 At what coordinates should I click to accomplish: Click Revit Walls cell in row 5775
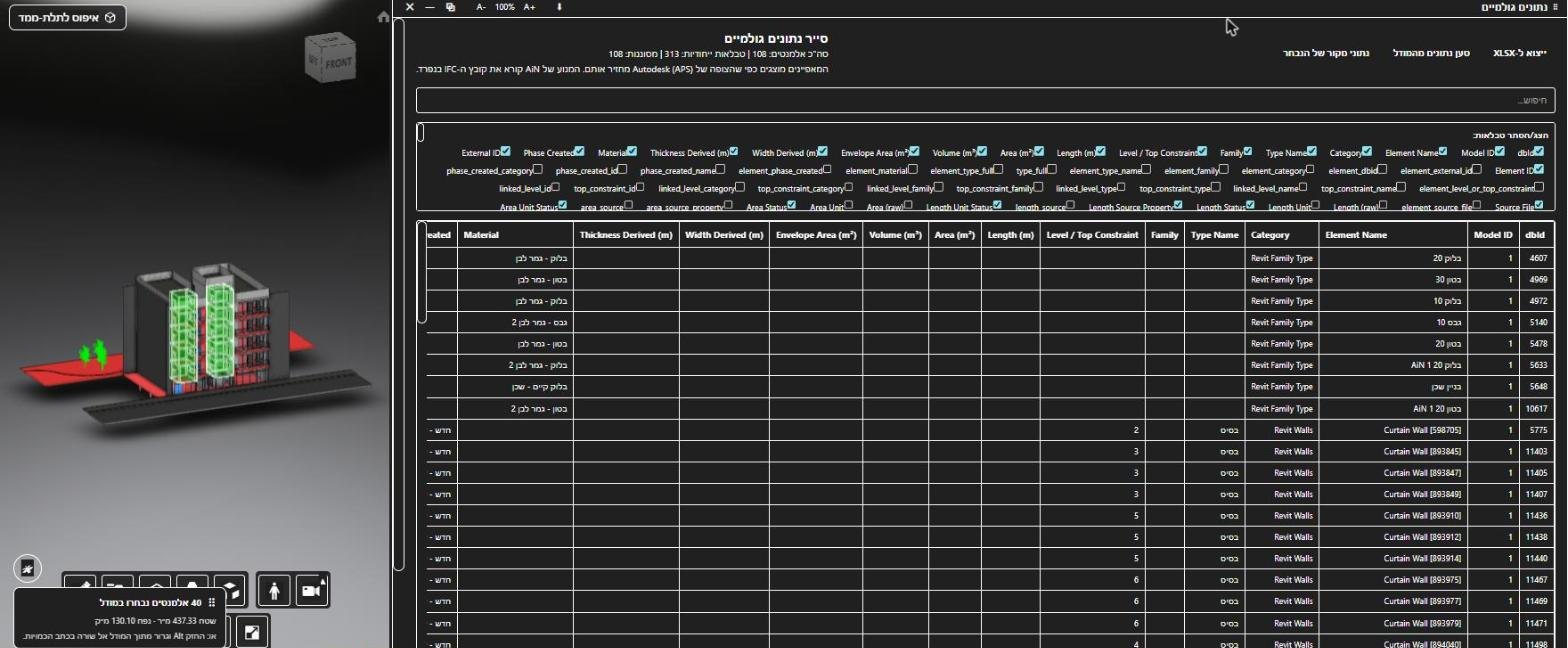coord(1282,430)
